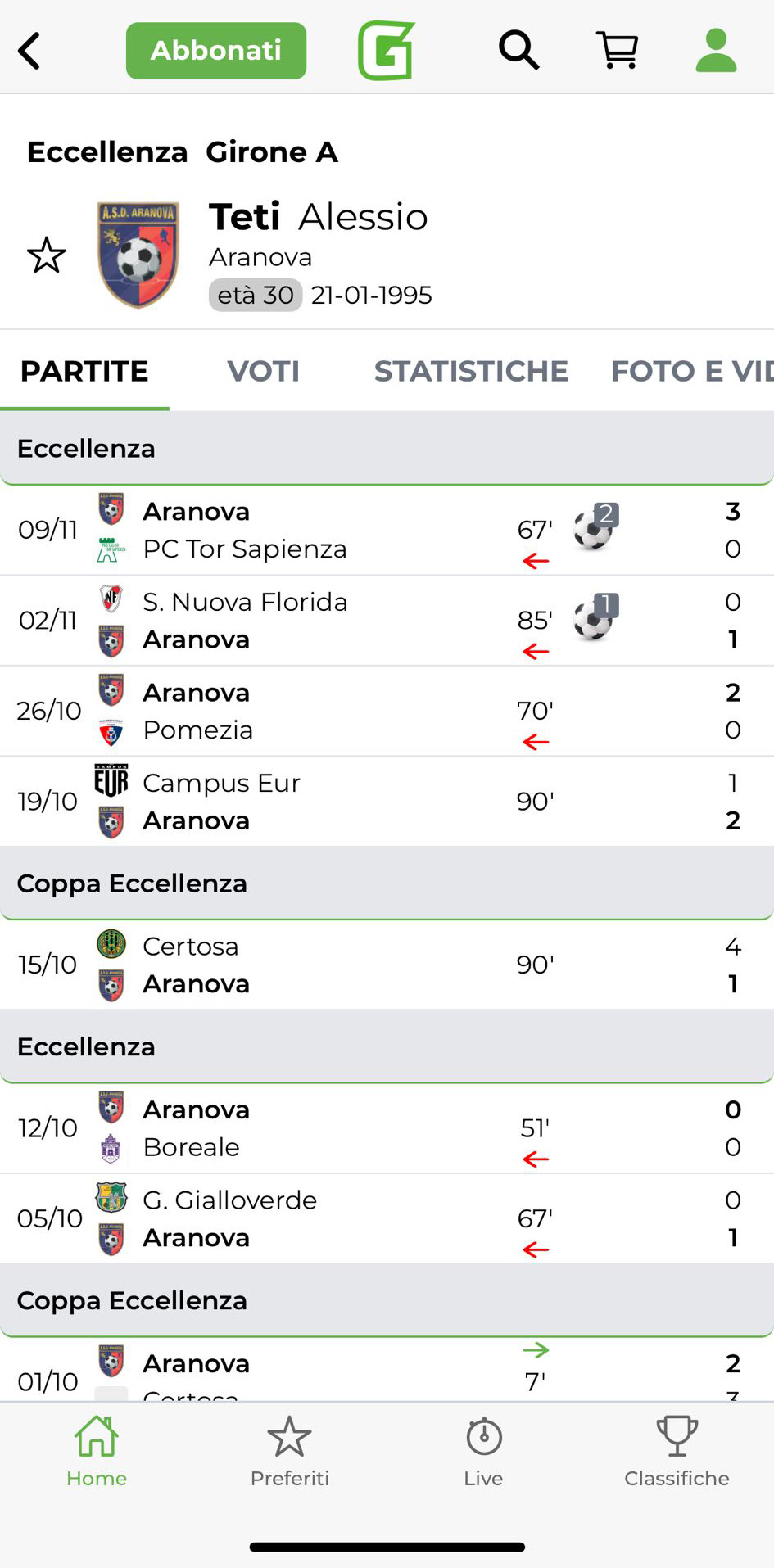Tap the two-goals ball icon on 09/11 match

pyautogui.click(x=595, y=527)
